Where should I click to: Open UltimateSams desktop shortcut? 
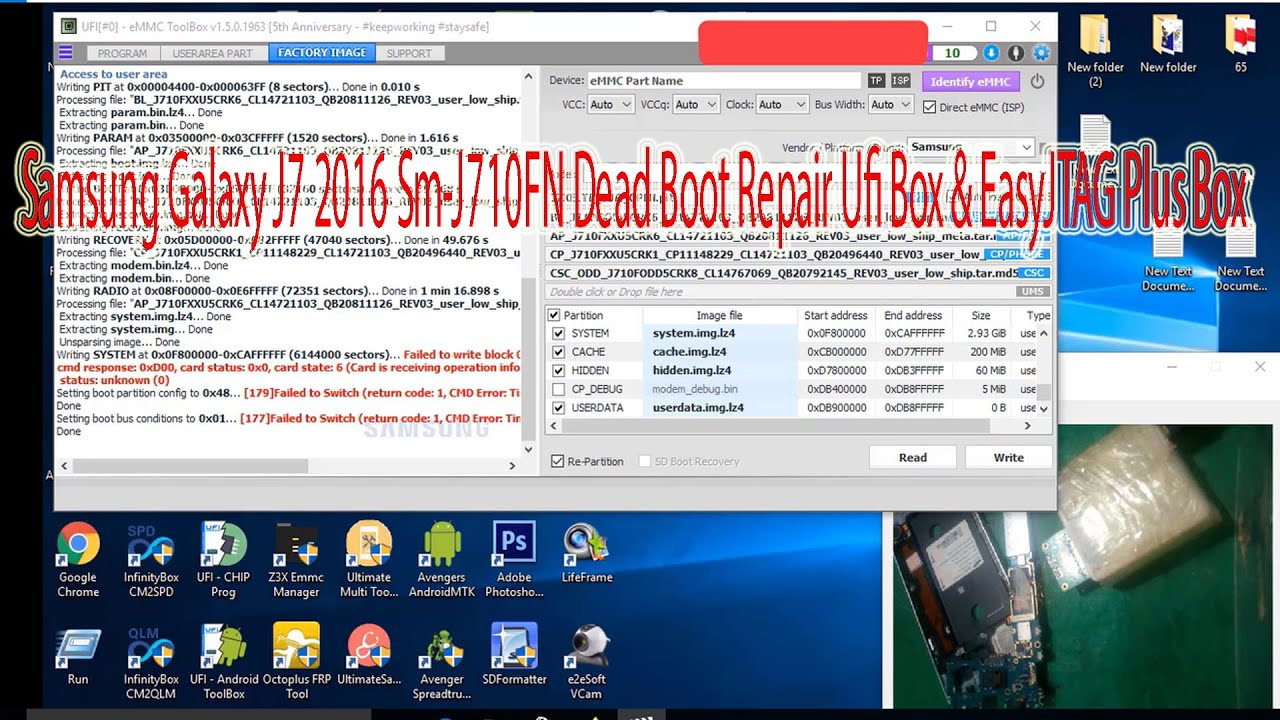coord(369,655)
